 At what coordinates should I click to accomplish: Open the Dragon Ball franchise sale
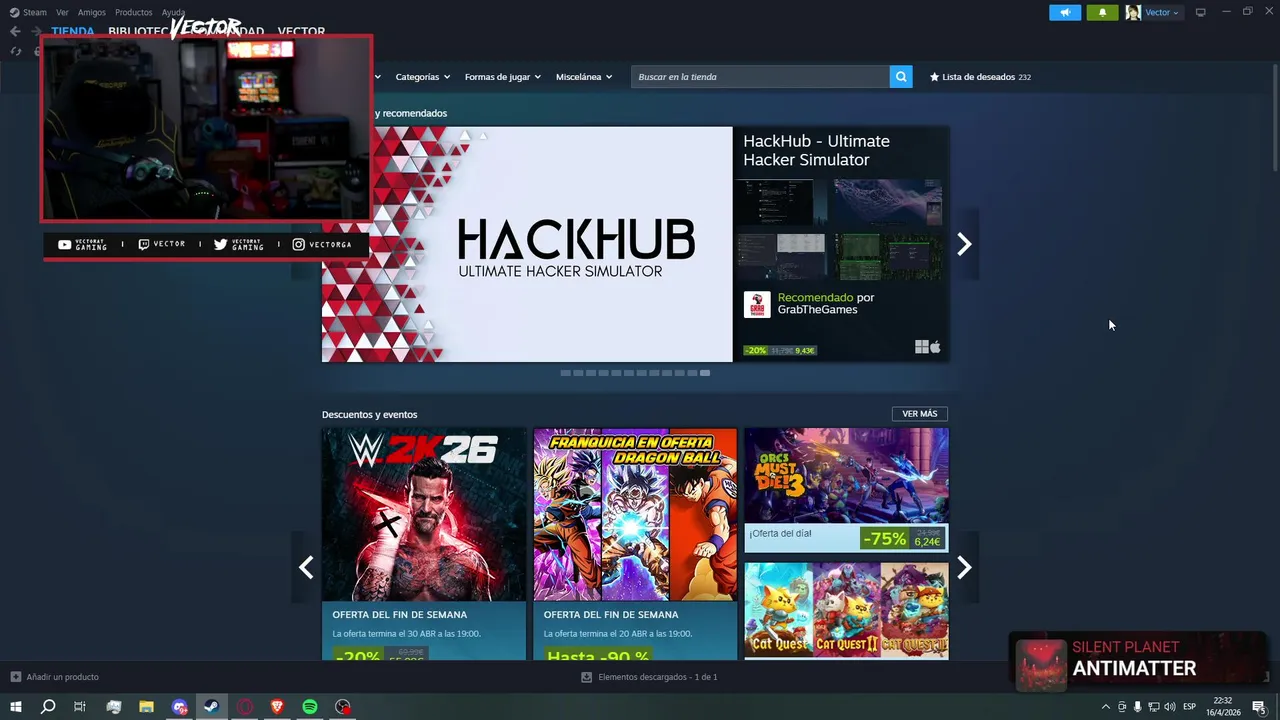635,544
